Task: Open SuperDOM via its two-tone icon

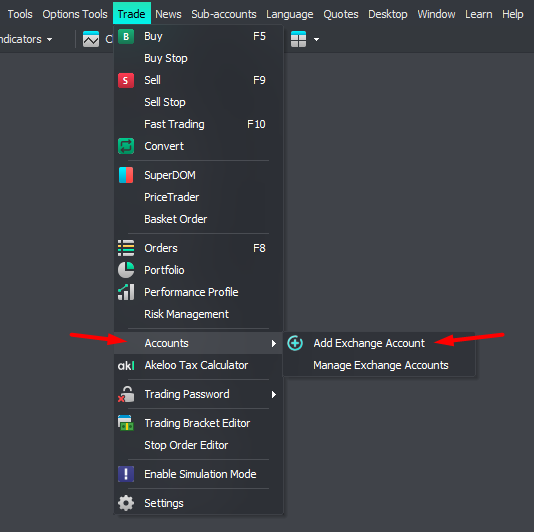Action: tap(126, 175)
